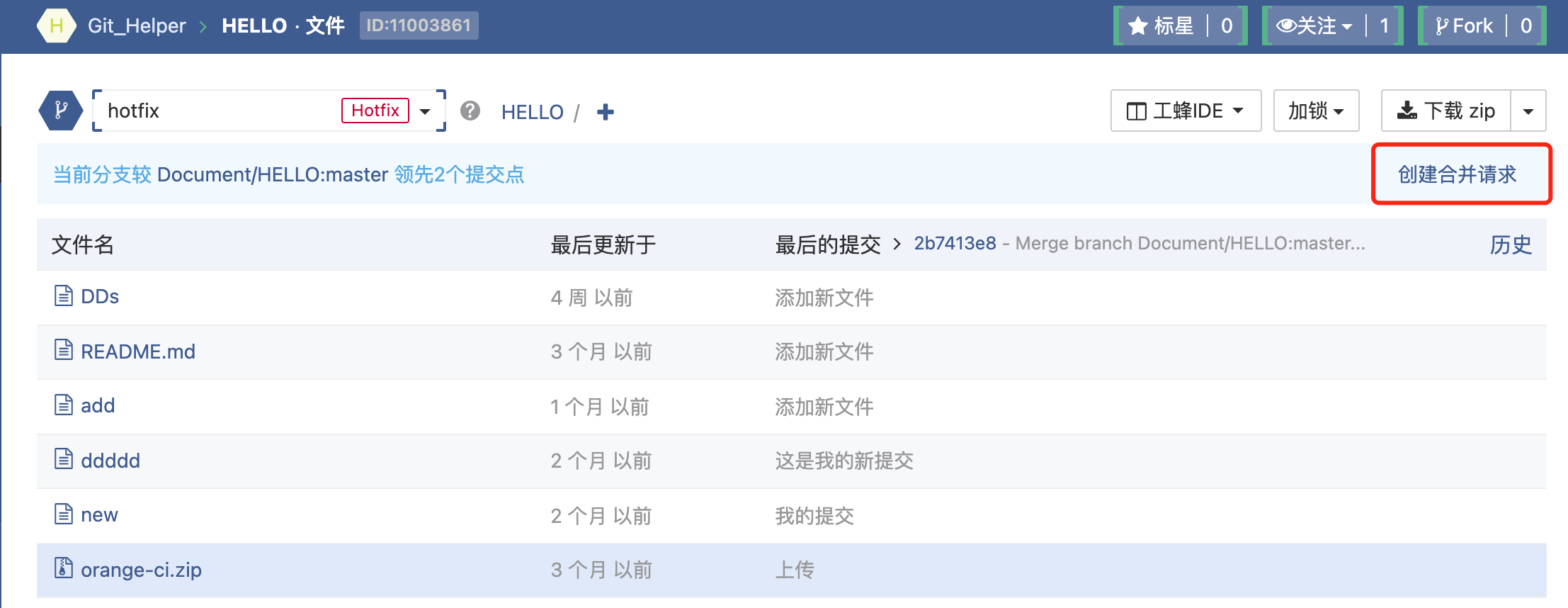
Task: Click the yellow H project avatar
Action: pyautogui.click(x=56, y=26)
